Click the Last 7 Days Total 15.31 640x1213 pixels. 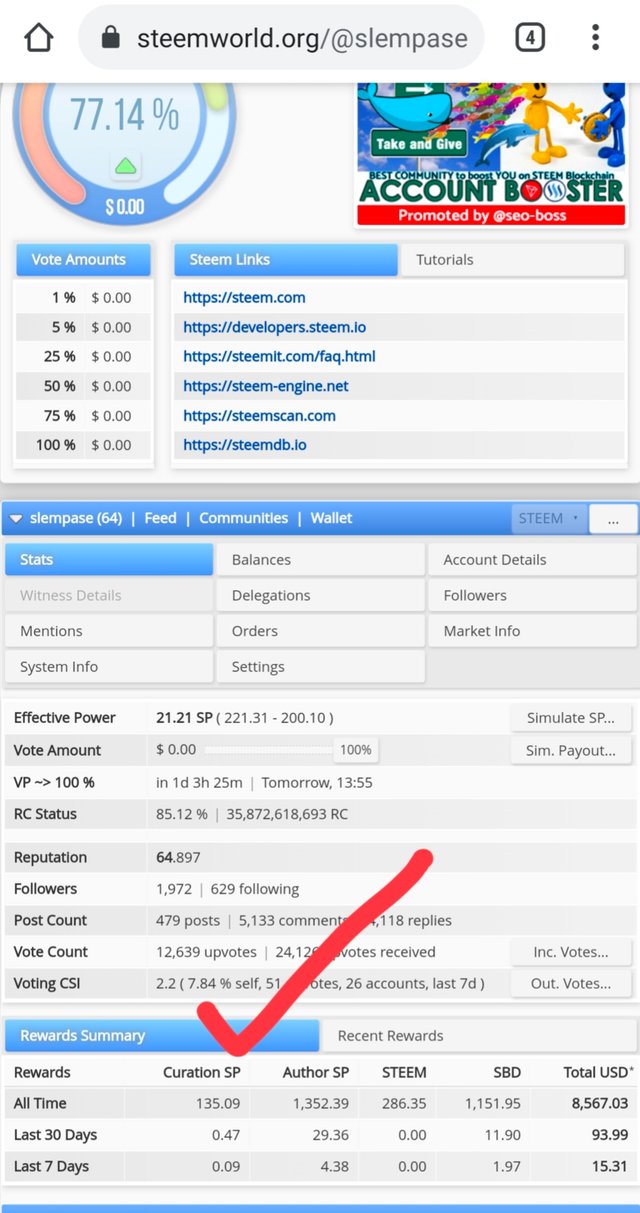609,1166
